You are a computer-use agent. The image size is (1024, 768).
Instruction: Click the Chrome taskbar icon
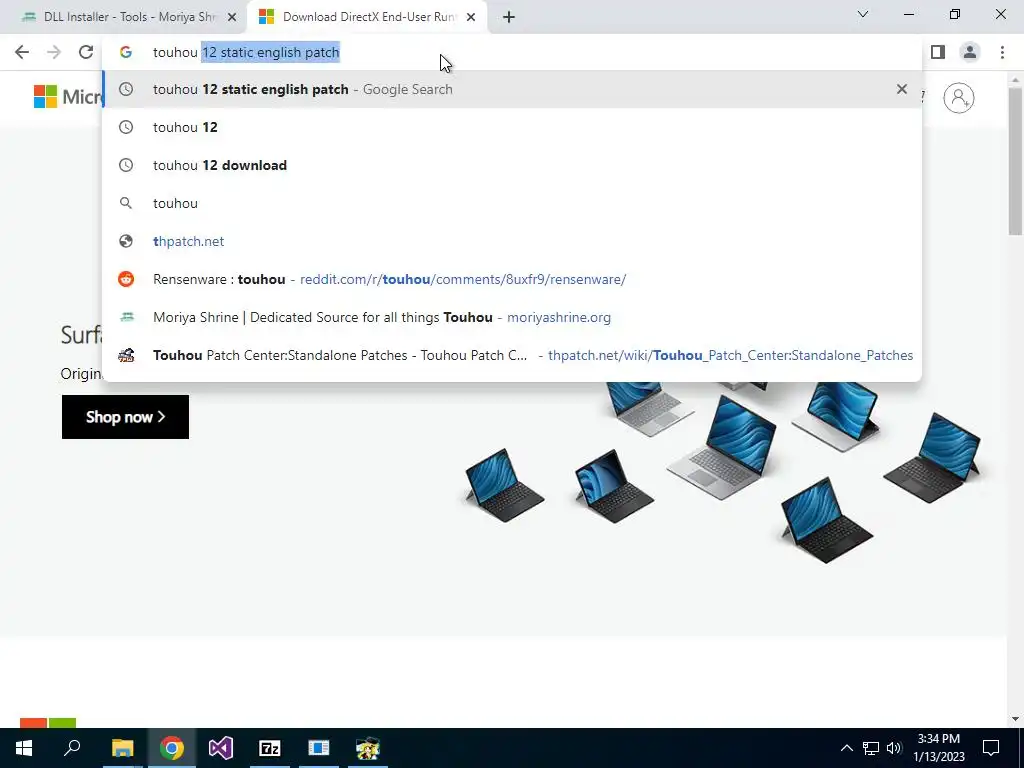click(172, 748)
